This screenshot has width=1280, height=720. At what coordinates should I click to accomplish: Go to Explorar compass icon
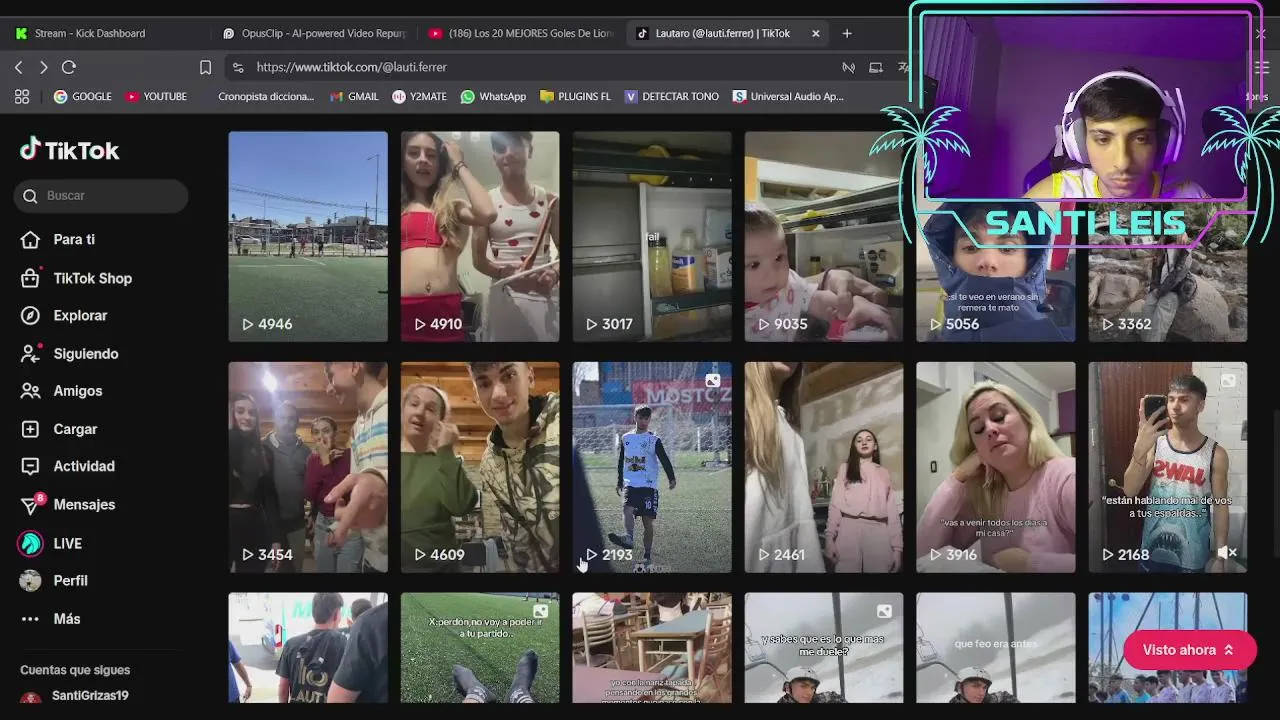pyautogui.click(x=31, y=316)
